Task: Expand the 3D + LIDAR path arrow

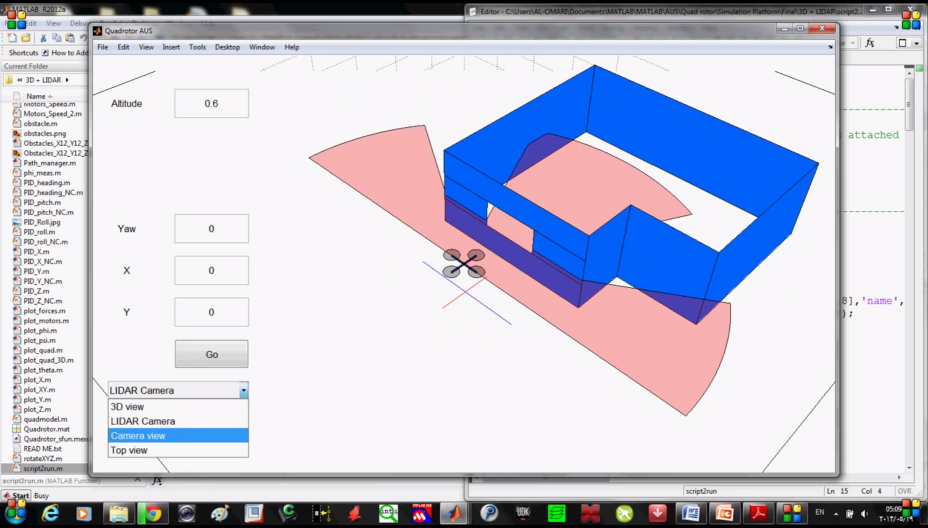Action: (x=67, y=80)
